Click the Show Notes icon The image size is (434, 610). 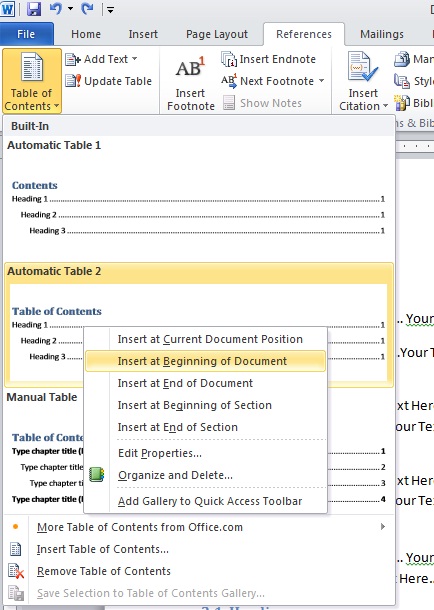(x=229, y=103)
